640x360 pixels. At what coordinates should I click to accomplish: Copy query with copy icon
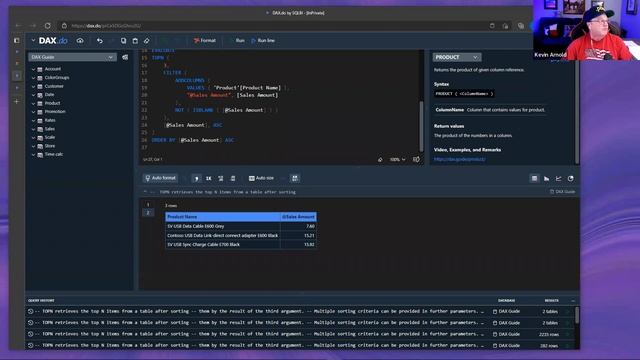tap(123, 40)
